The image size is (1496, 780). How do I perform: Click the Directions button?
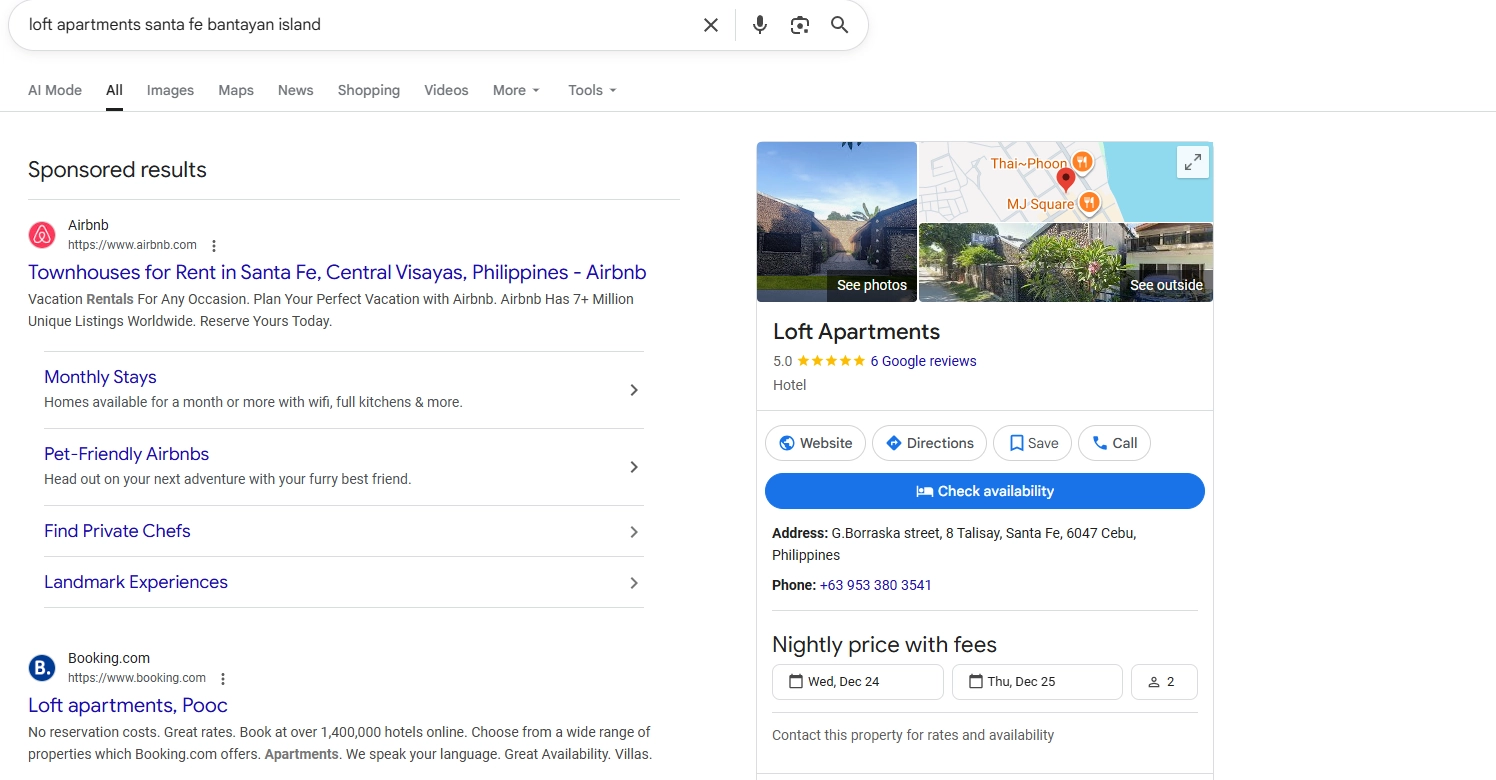(x=929, y=443)
